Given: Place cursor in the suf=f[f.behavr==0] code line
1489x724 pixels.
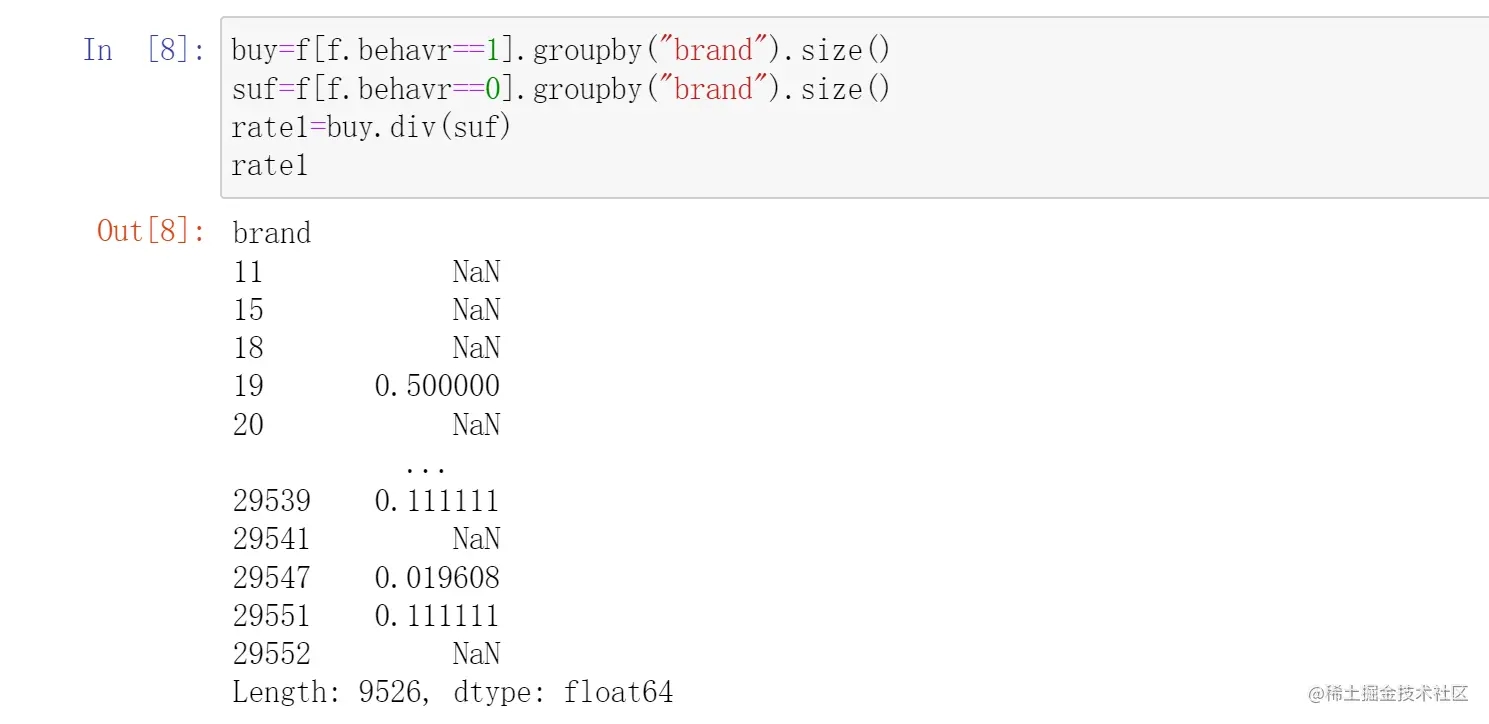Looking at the screenshot, I should (x=560, y=89).
